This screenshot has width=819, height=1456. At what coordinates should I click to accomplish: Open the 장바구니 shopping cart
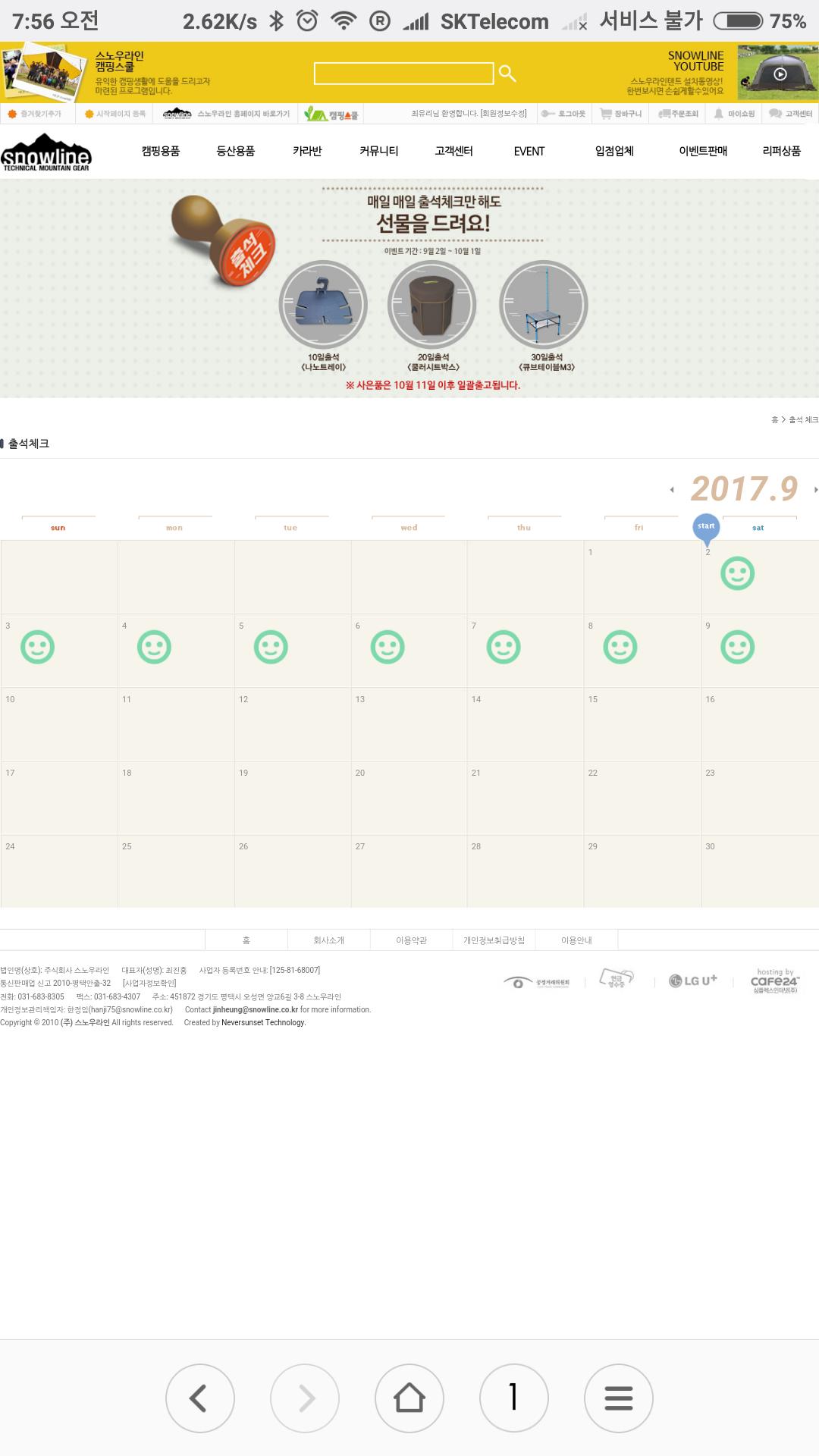click(x=621, y=114)
